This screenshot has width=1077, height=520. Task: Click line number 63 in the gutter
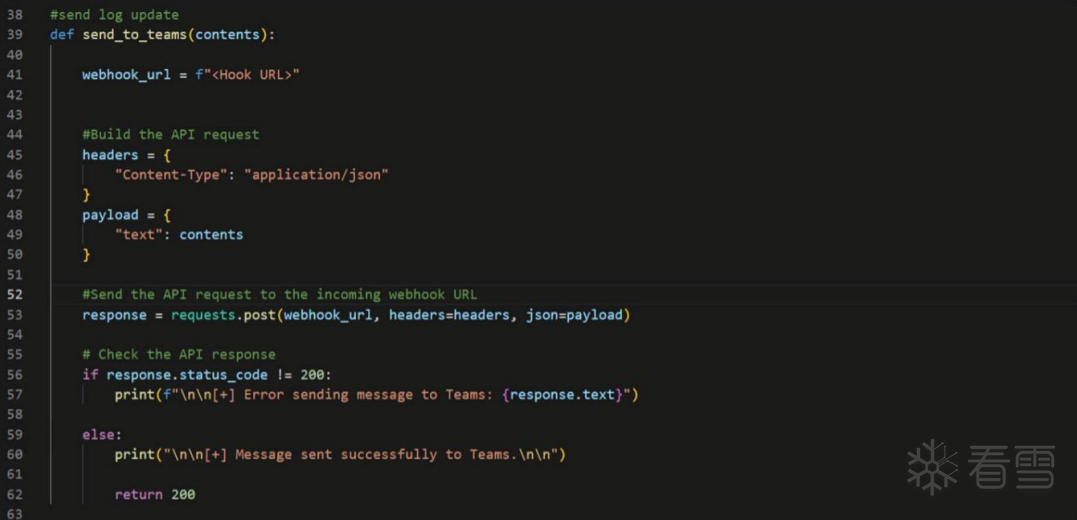(x=14, y=514)
